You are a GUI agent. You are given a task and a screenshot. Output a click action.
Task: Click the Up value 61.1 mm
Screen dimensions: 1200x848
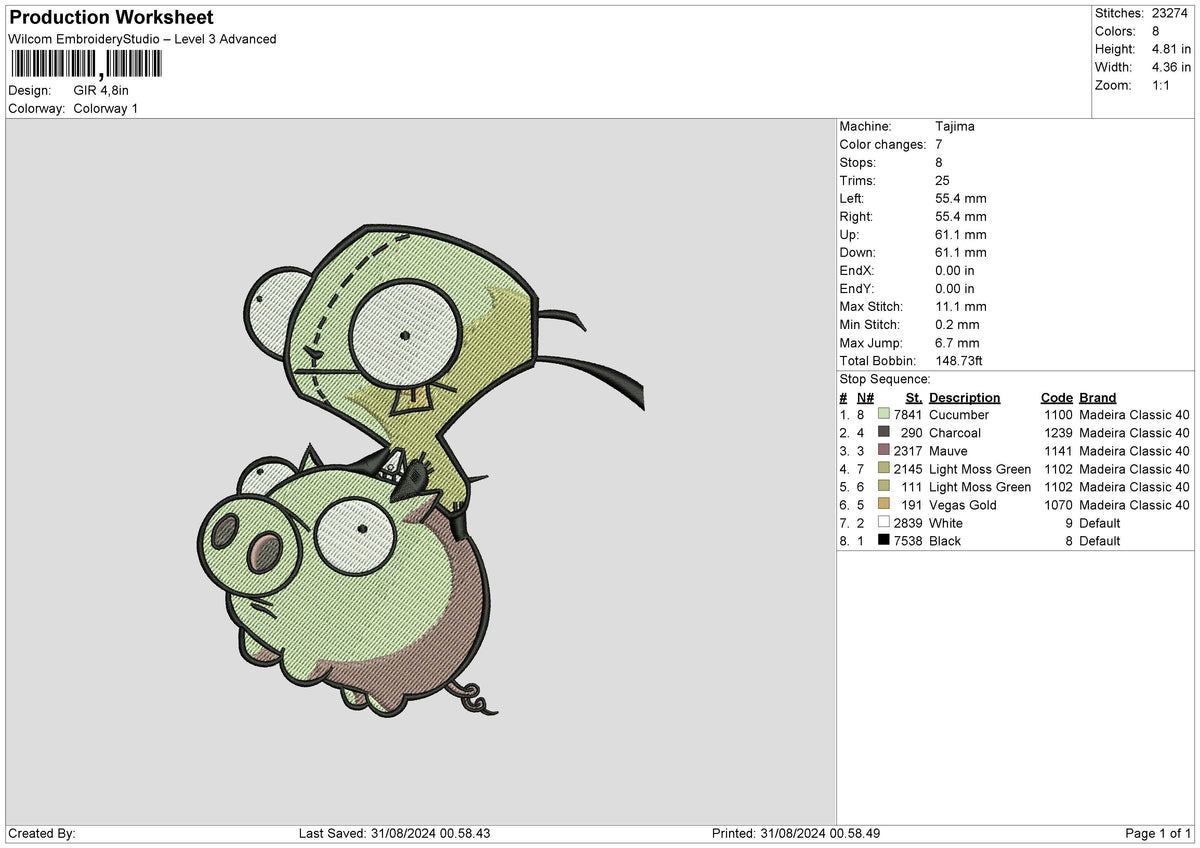(x=961, y=234)
